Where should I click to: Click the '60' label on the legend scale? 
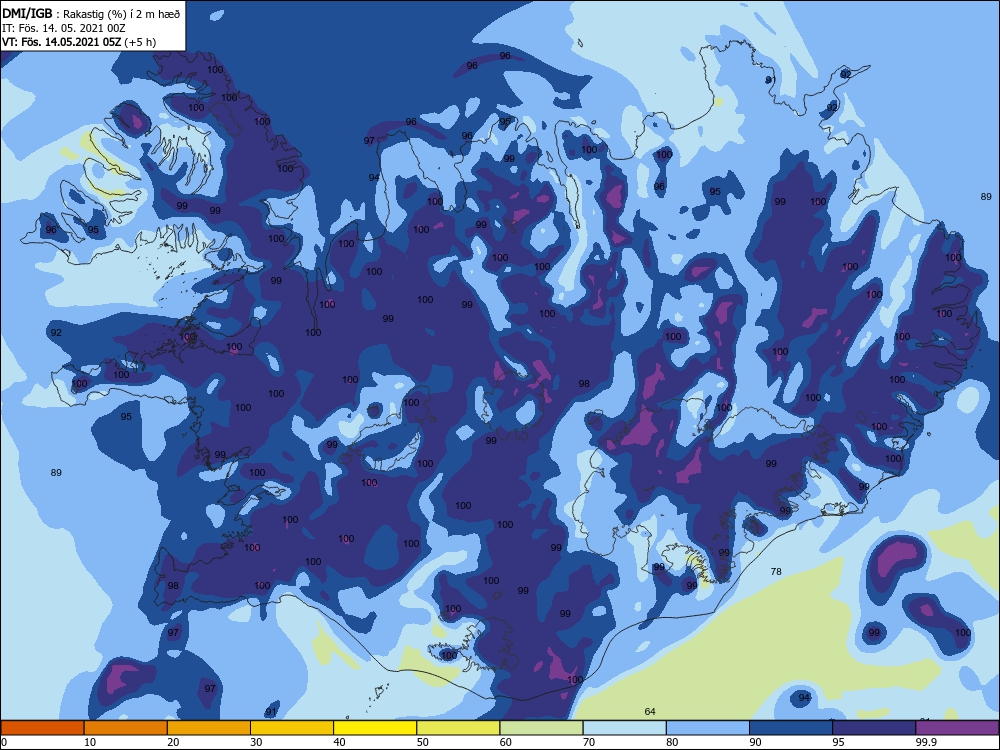tap(506, 742)
